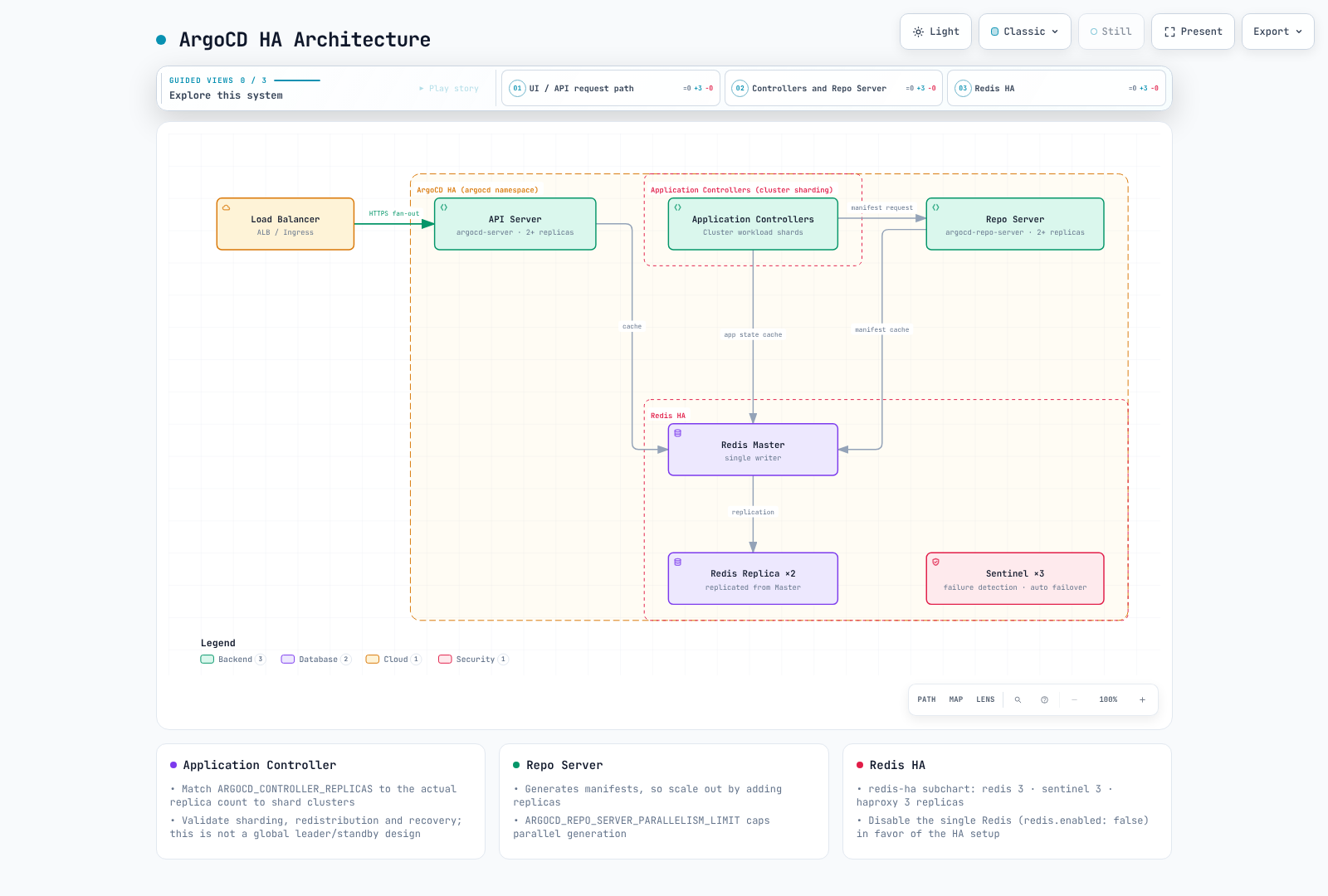The height and width of the screenshot is (896, 1328).
Task: Click the 'manifest request' edge label
Action: point(881,208)
